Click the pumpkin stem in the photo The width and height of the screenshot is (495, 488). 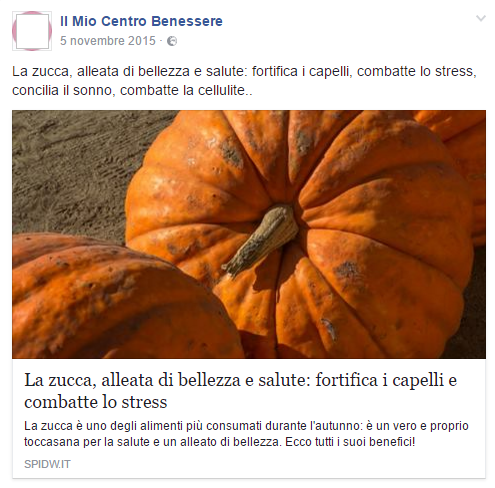pyautogui.click(x=262, y=239)
